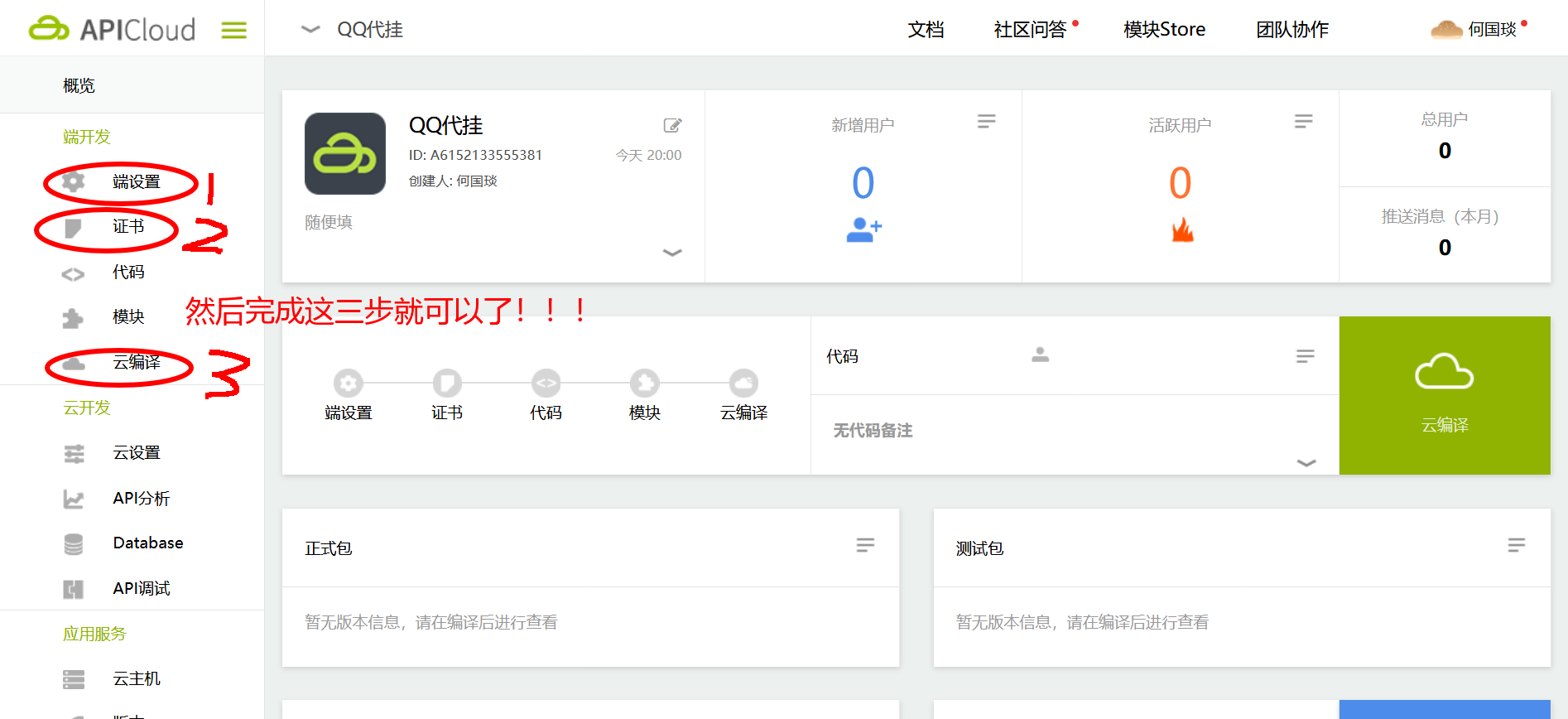Screen dimensions: 1568x719
Task: Click the 证书 step label
Action: point(447,413)
